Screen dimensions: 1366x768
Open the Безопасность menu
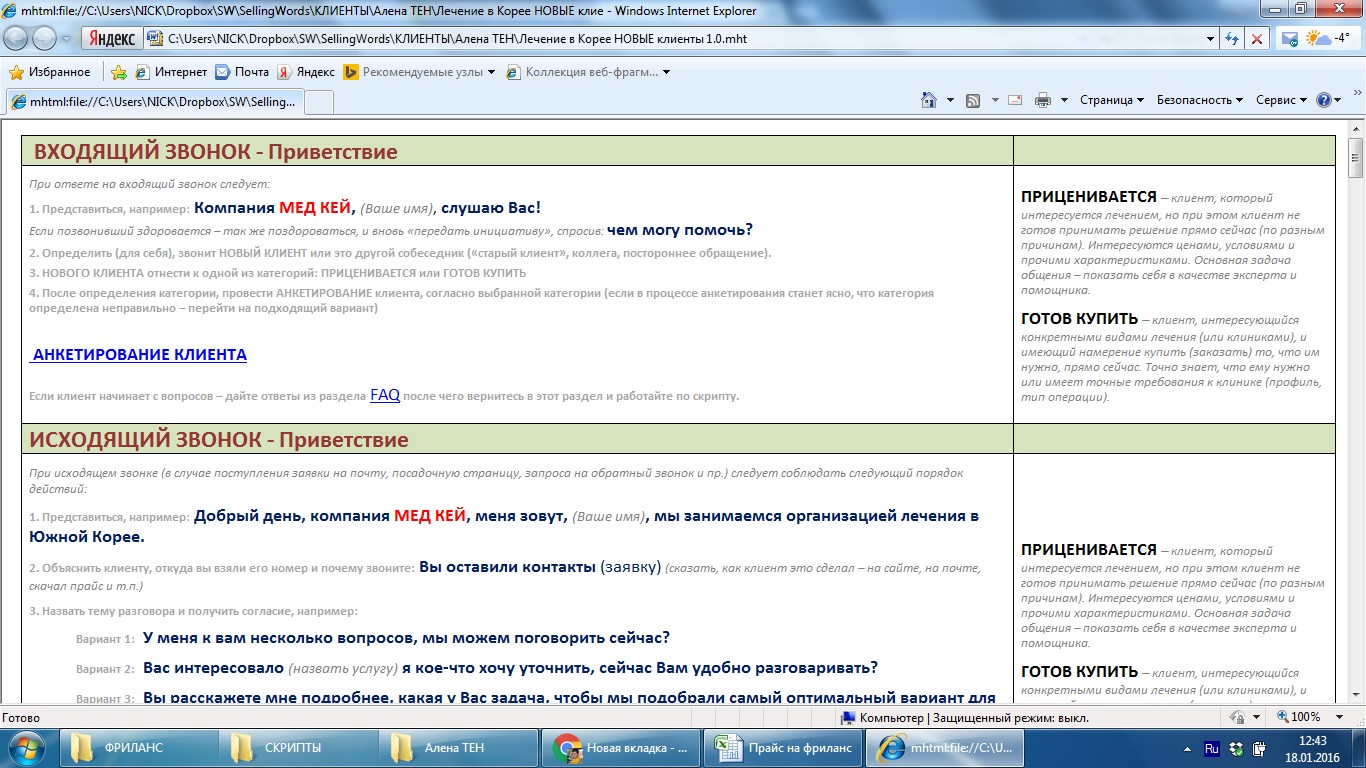click(x=1200, y=100)
